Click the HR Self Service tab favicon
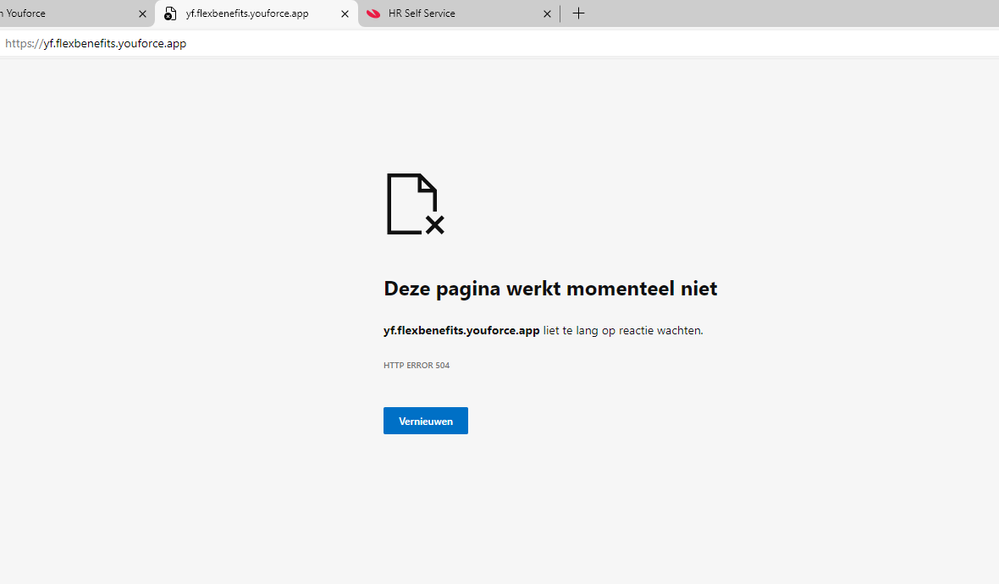The height and width of the screenshot is (584, 999). point(373,13)
